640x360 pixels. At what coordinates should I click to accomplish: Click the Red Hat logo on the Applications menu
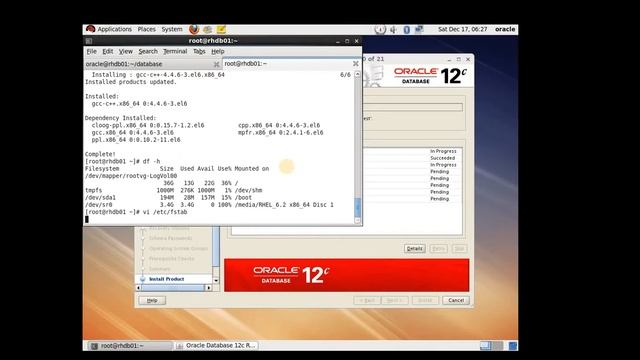(x=90, y=29)
